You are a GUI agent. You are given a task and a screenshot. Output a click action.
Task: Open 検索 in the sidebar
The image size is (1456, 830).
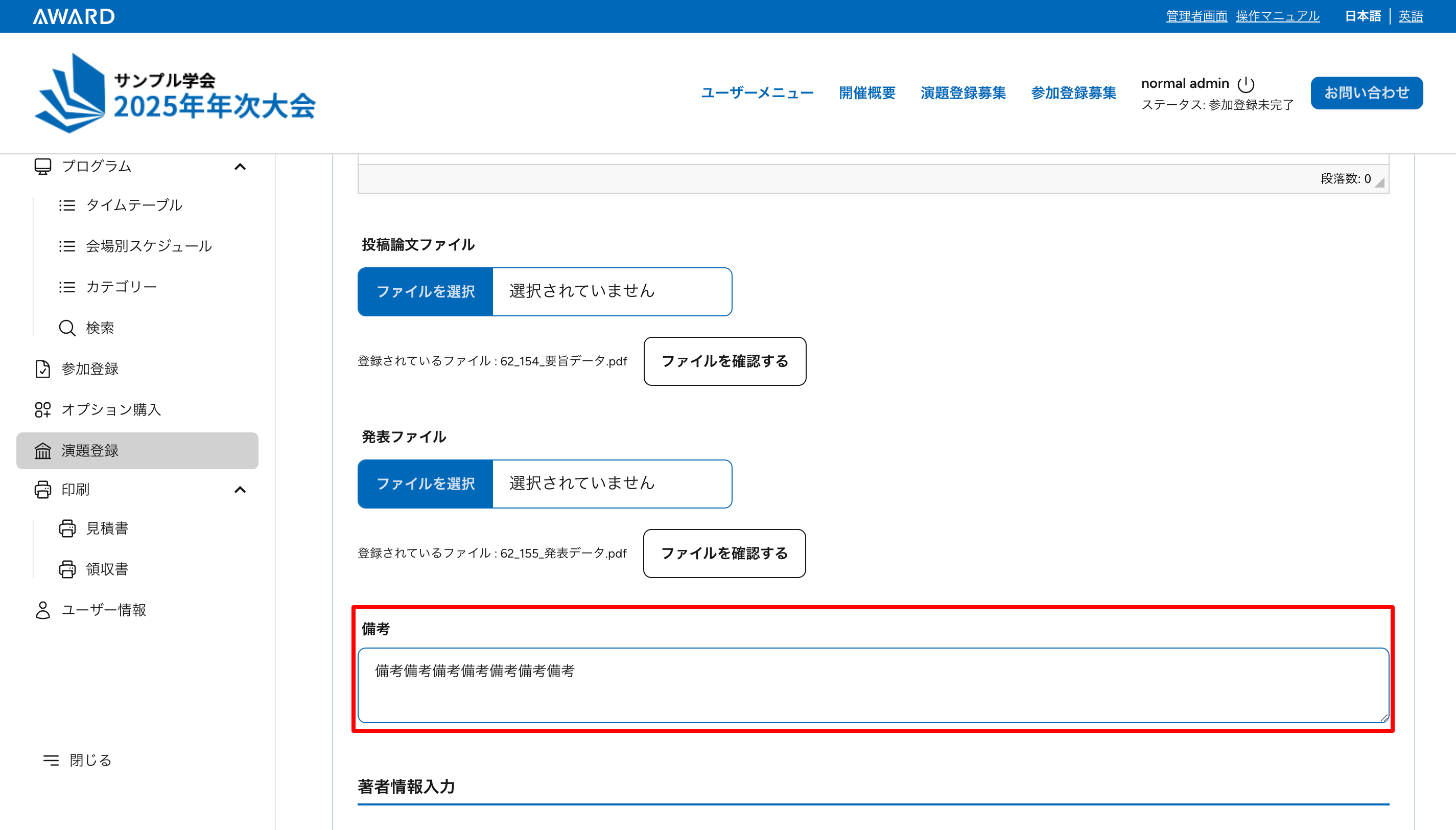[x=100, y=328]
